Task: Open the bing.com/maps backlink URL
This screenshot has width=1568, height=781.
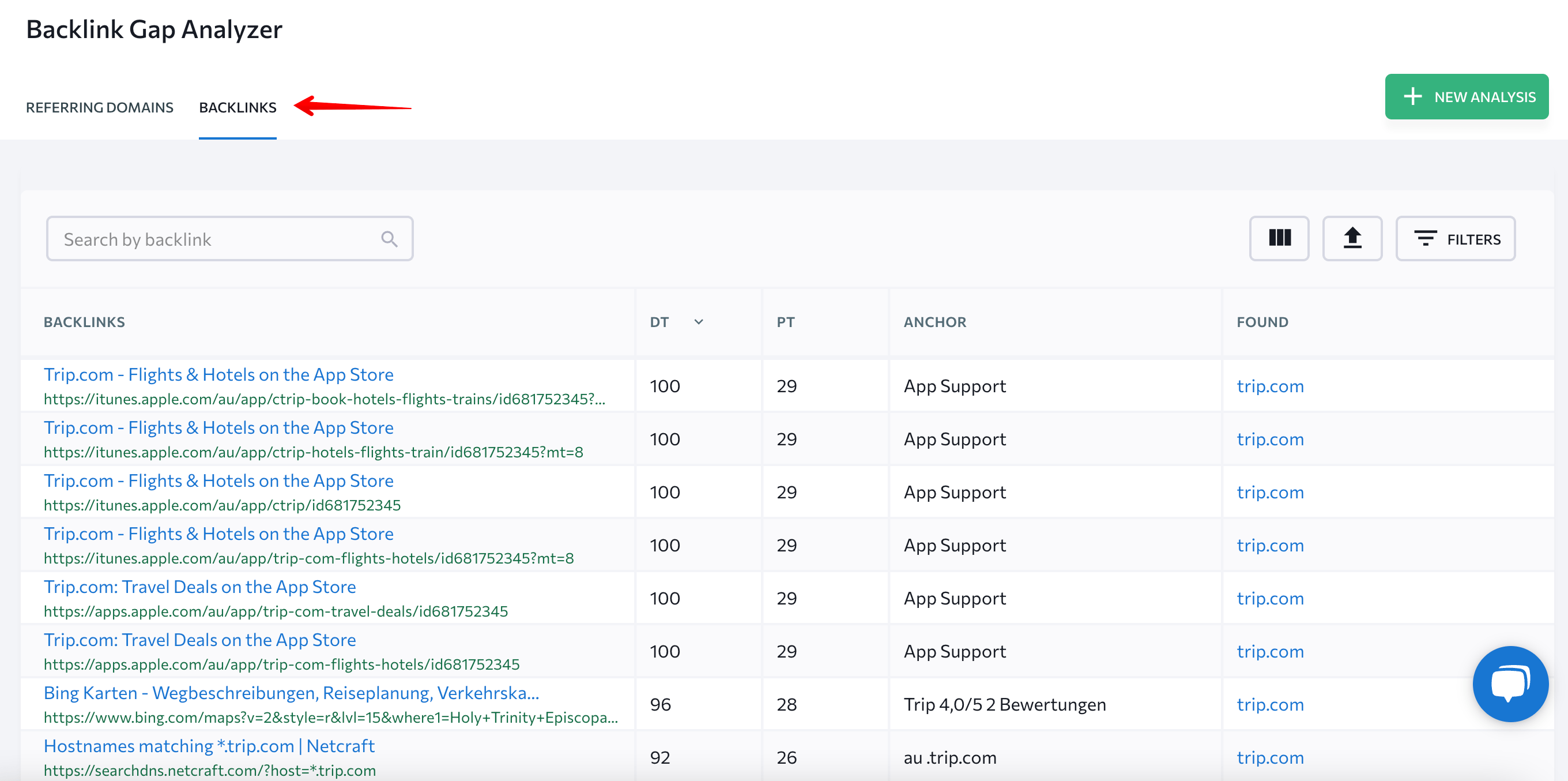Action: tap(331, 717)
